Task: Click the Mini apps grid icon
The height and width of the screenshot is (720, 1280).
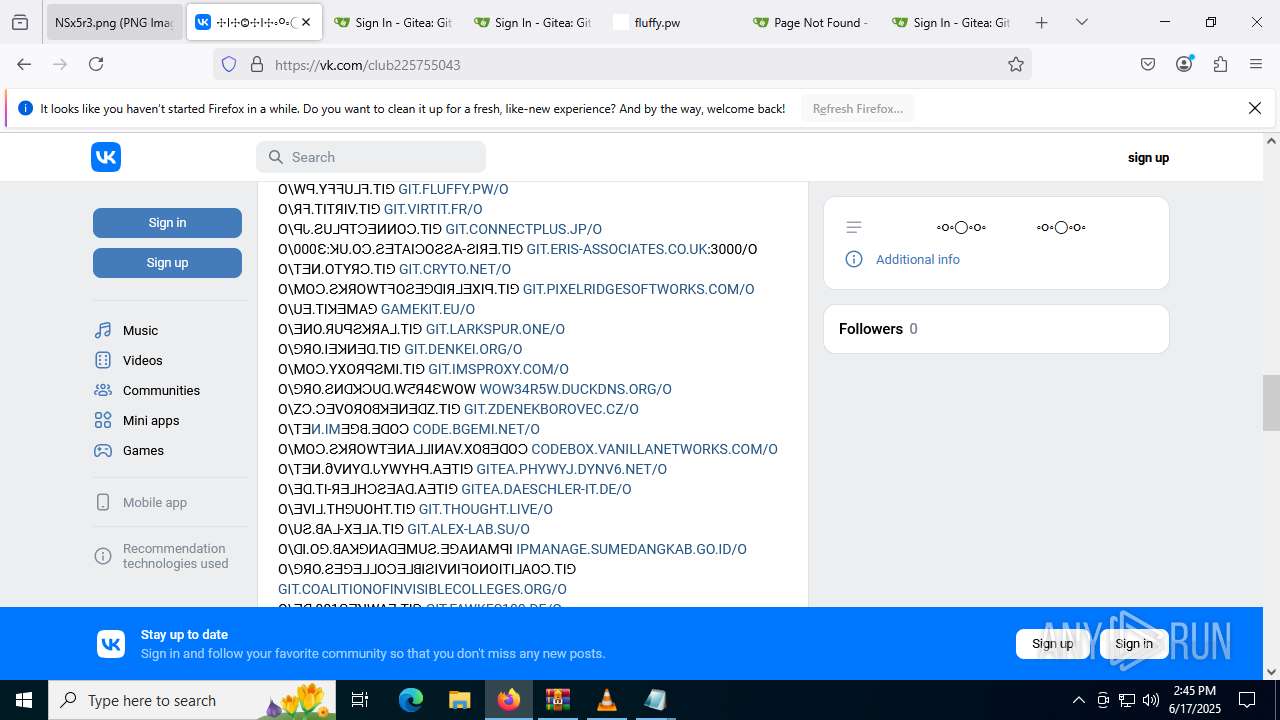Action: click(x=103, y=420)
